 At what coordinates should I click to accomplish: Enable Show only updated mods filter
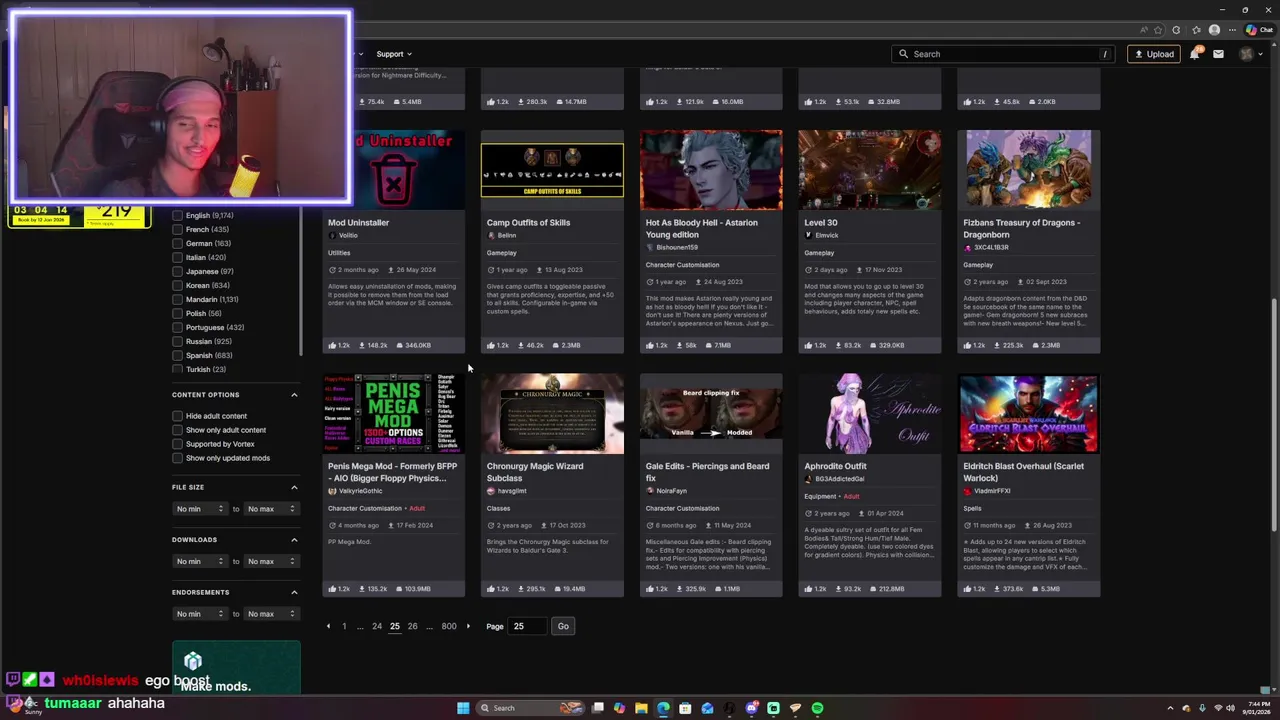177,458
